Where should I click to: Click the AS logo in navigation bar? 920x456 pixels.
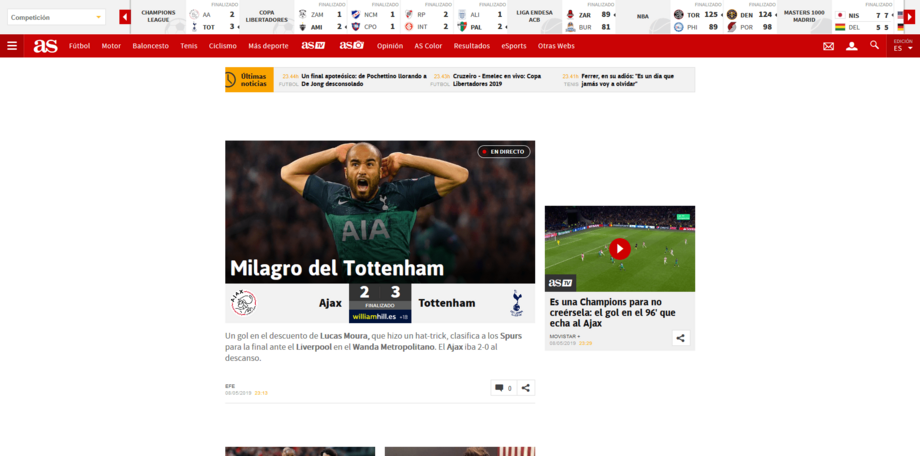pyautogui.click(x=45, y=46)
